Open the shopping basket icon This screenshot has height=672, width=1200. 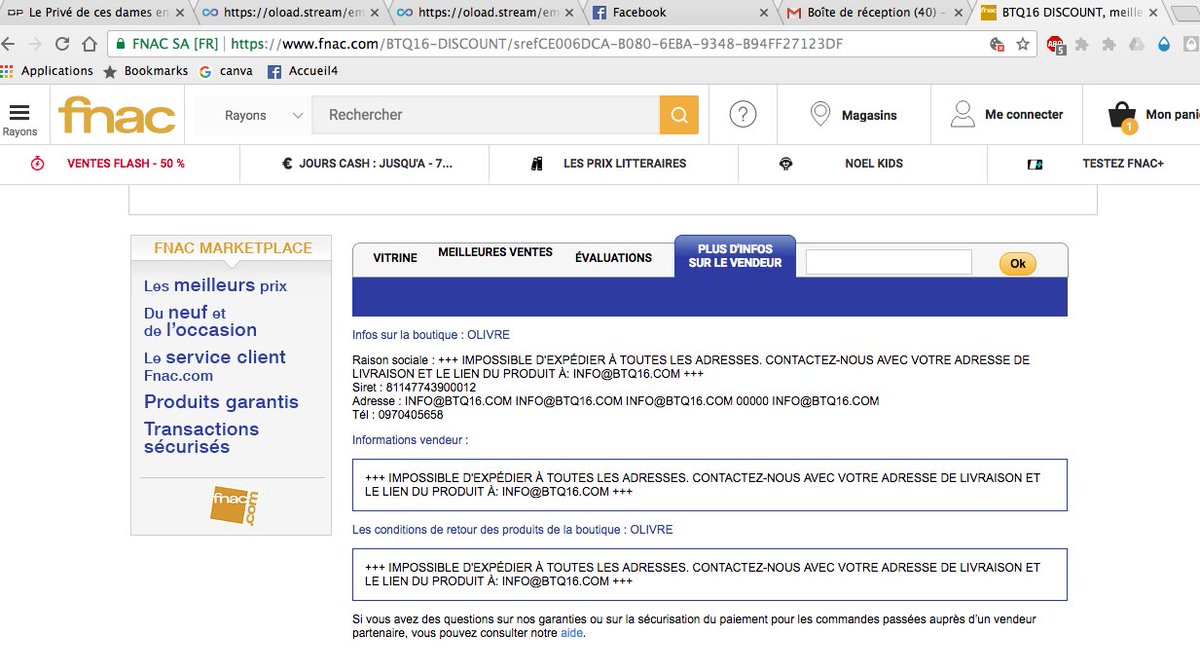[x=1122, y=116]
